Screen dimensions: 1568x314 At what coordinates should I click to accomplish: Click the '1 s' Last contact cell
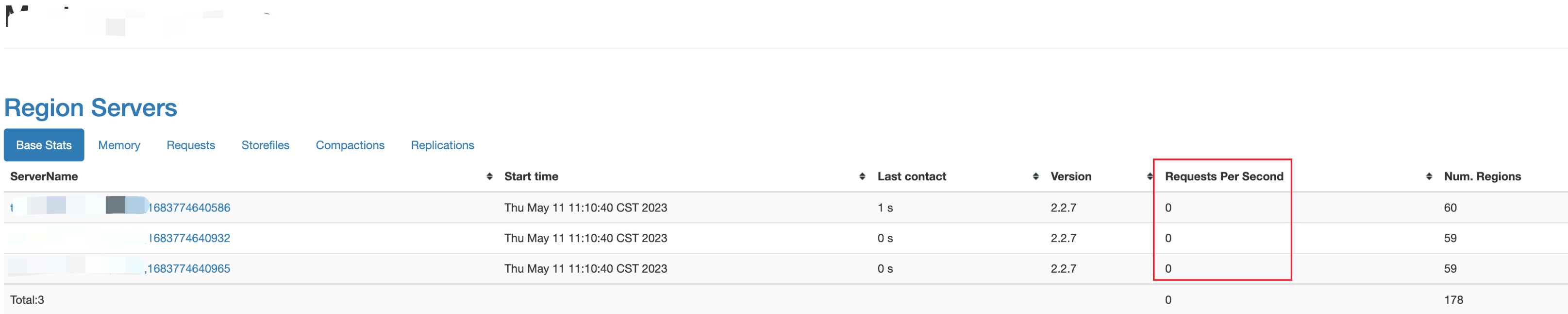click(885, 207)
